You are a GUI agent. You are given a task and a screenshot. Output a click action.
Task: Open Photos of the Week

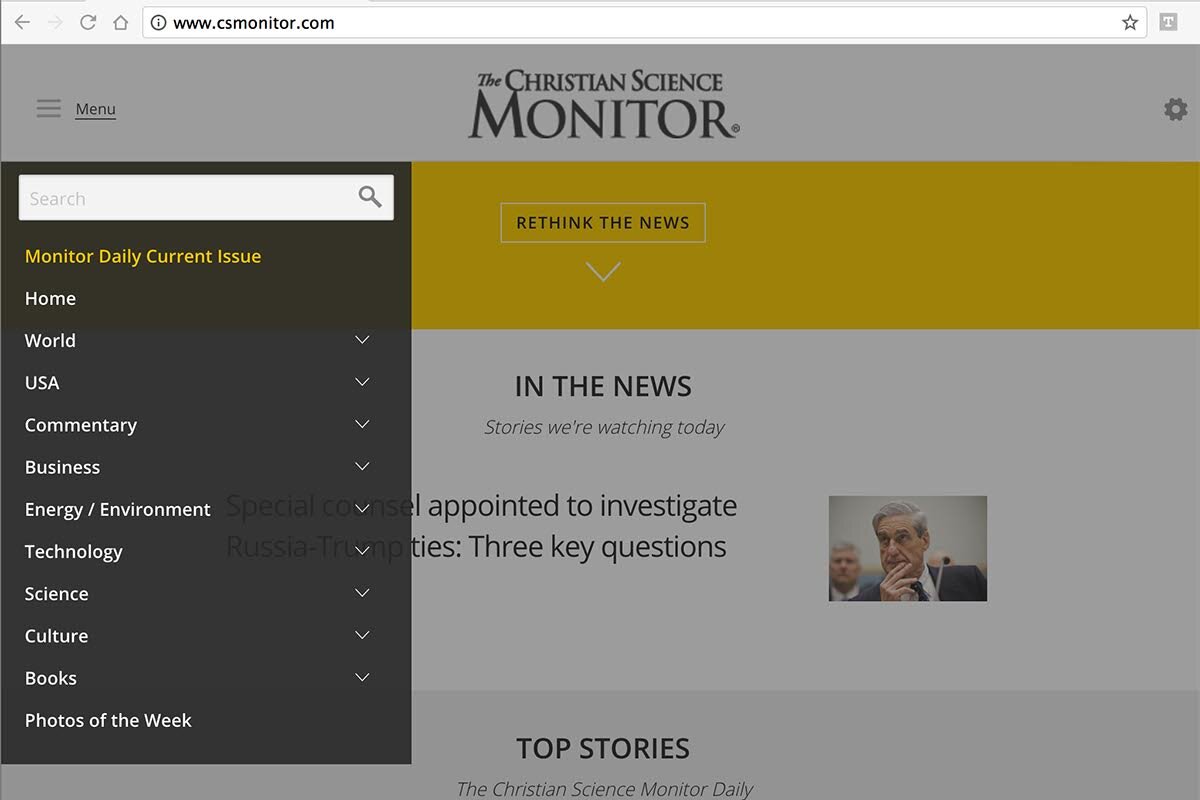click(x=108, y=720)
